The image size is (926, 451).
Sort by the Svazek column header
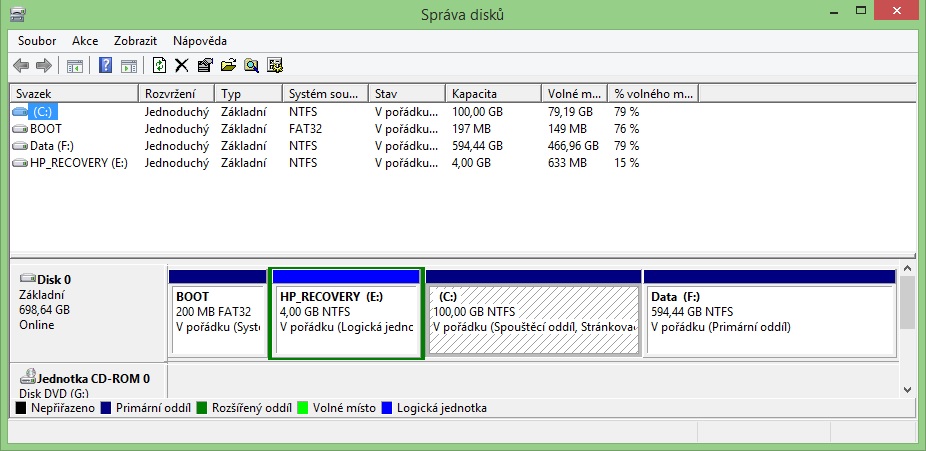74,94
